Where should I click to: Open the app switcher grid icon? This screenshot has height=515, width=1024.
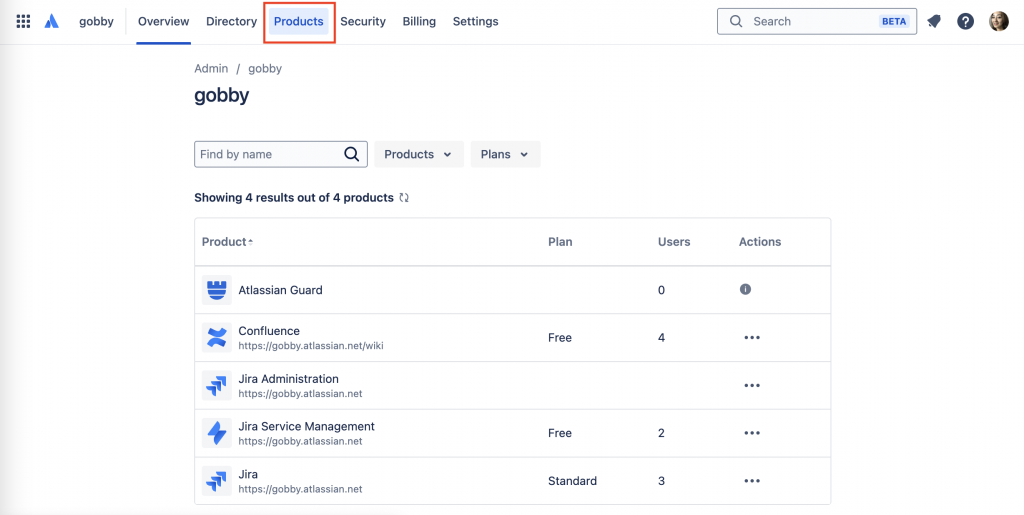pyautogui.click(x=23, y=21)
